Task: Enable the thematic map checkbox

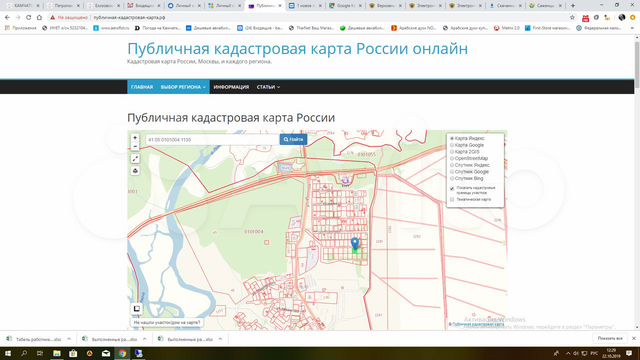Action: coord(452,200)
